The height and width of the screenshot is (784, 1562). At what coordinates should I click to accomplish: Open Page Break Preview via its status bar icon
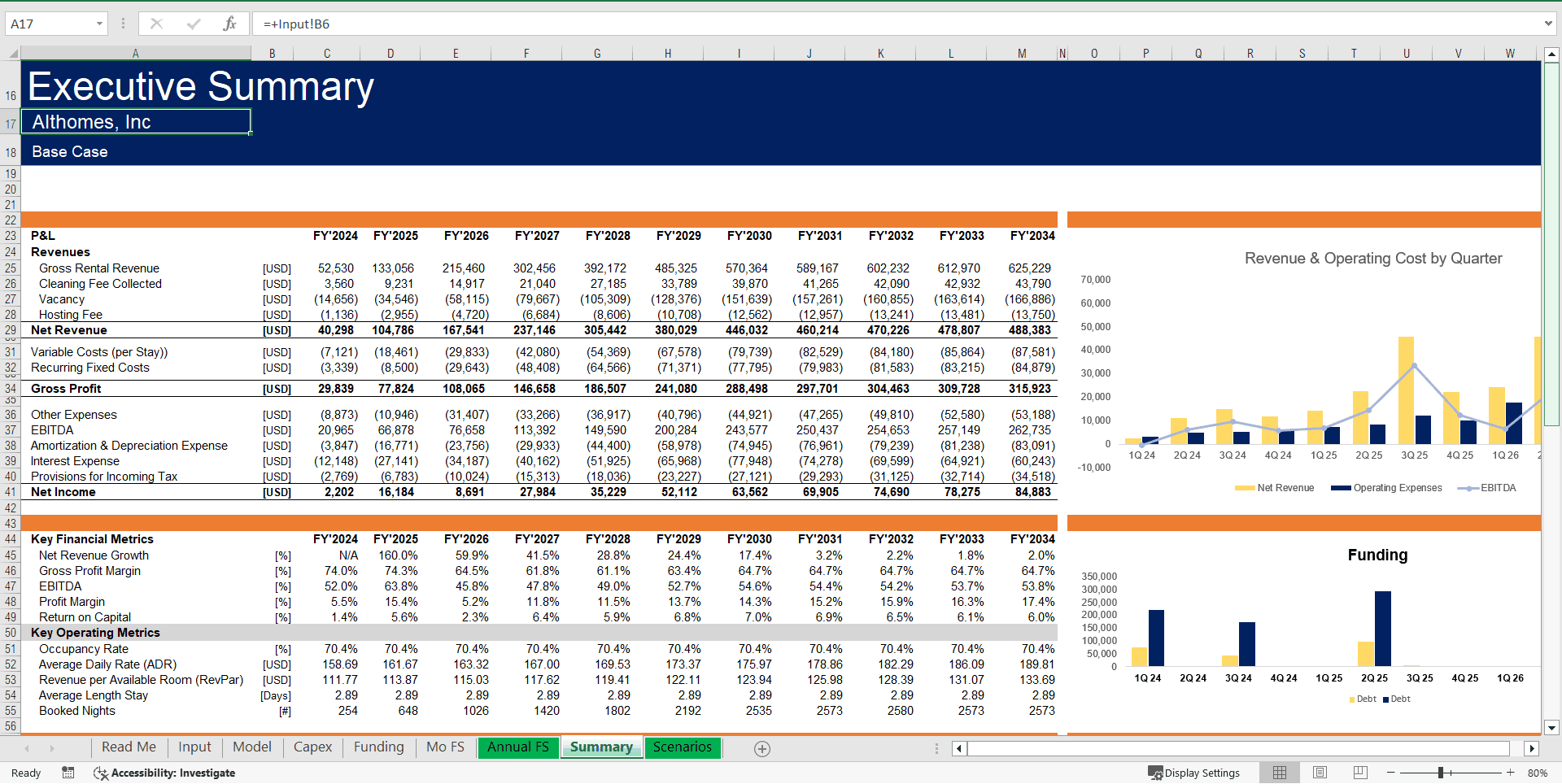click(1359, 773)
